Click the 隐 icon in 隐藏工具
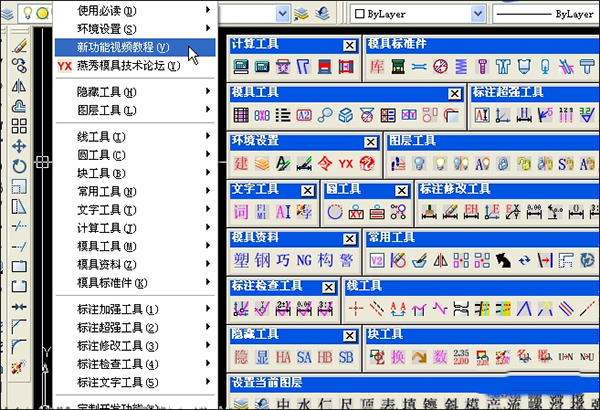The width and height of the screenshot is (600, 410). 241,357
